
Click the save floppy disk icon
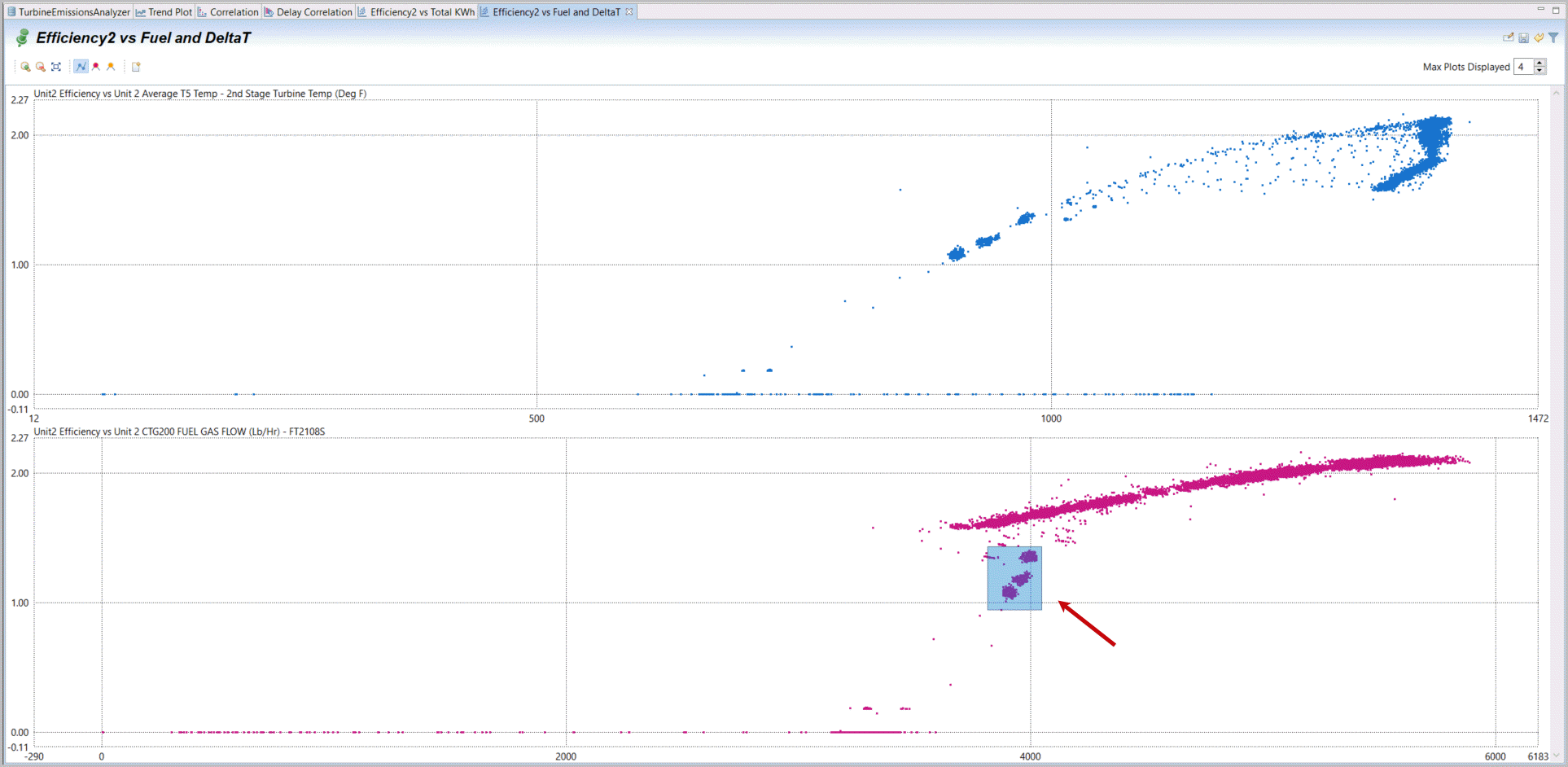pos(1523,37)
